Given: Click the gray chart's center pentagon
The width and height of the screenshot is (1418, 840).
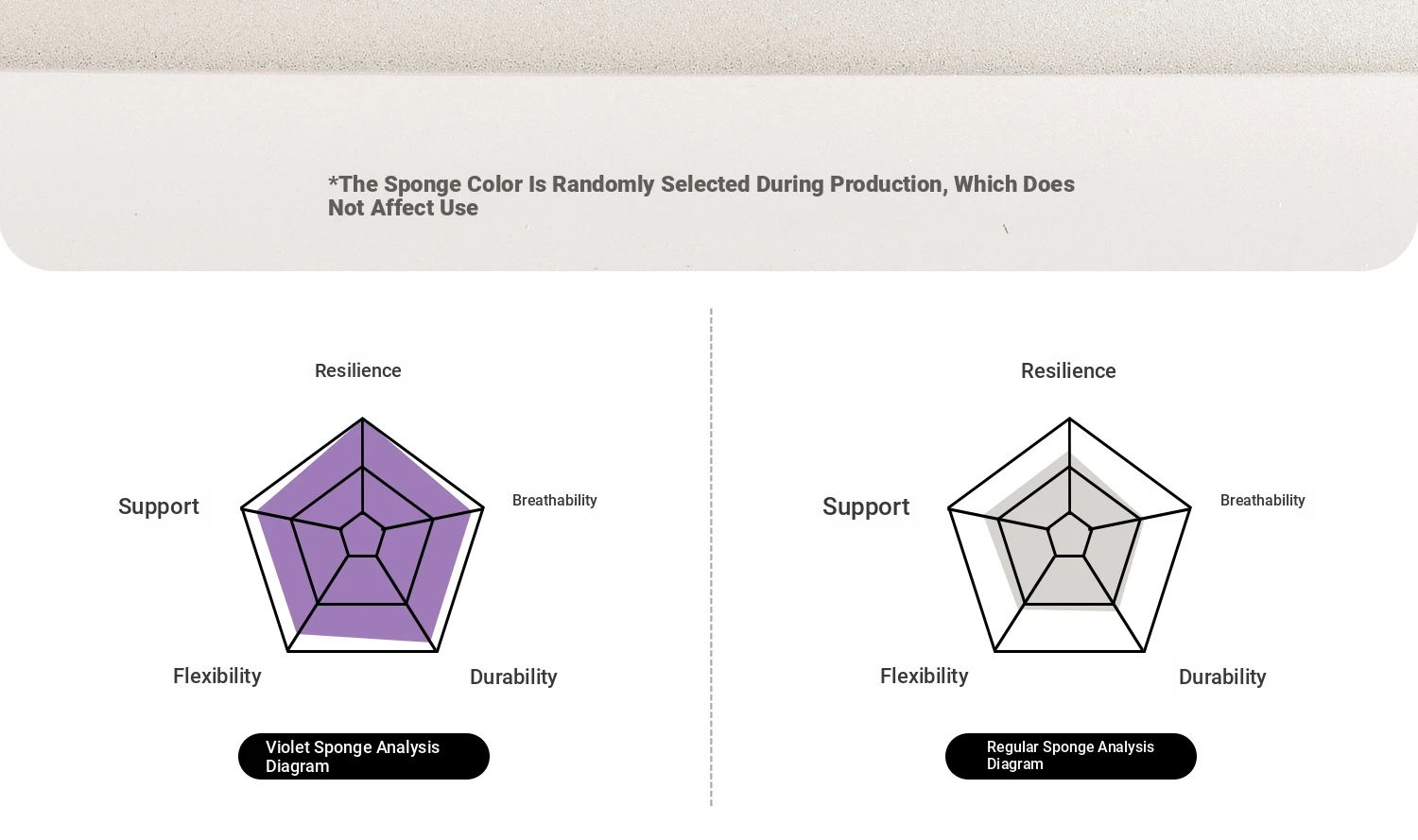Looking at the screenshot, I should (1070, 536).
